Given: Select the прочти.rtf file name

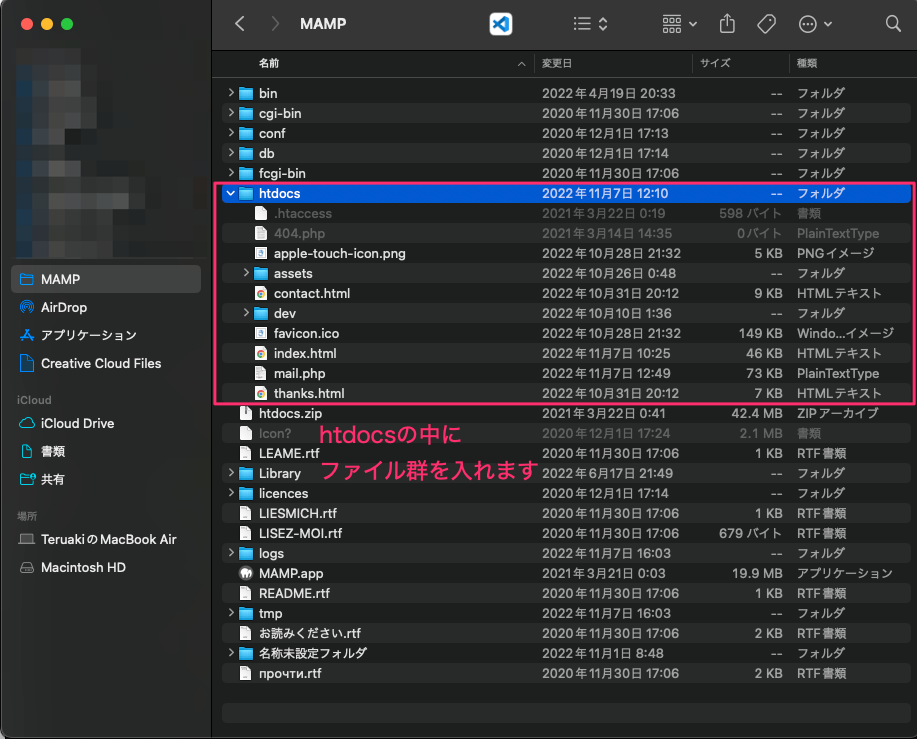Looking at the screenshot, I should (290, 673).
